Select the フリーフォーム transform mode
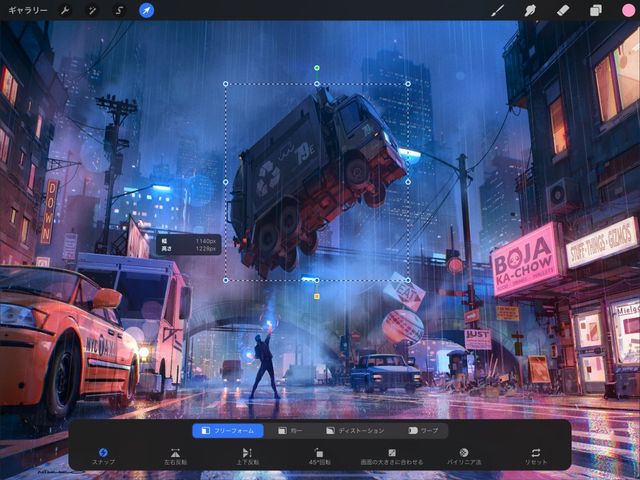Screen dimensions: 640x480 [x=228, y=431]
